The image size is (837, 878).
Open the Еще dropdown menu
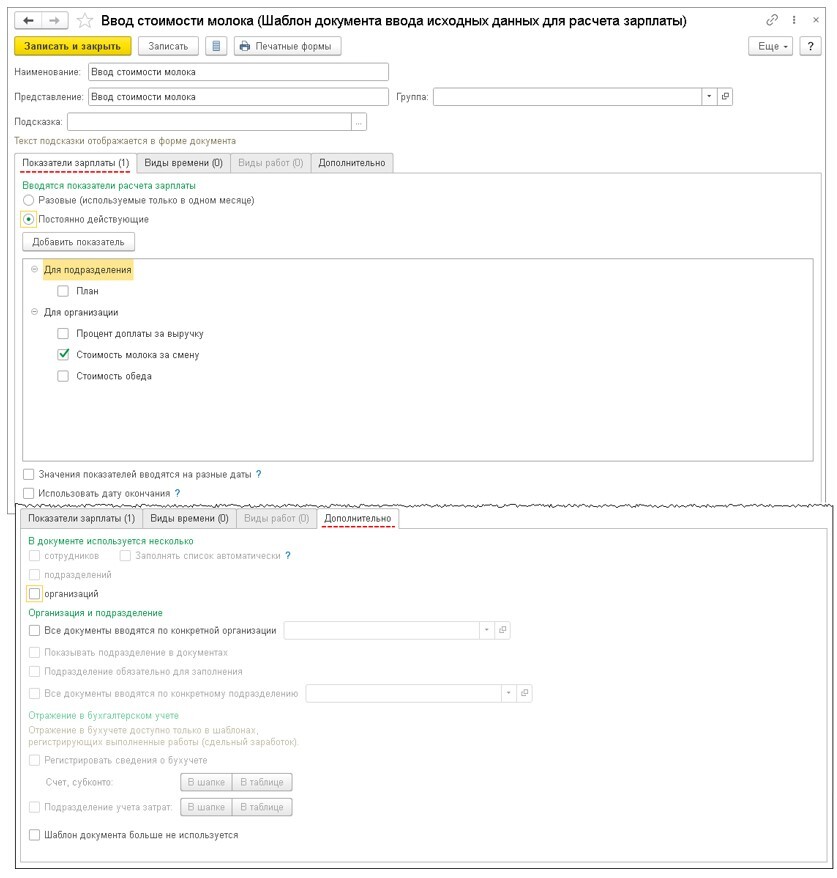click(x=769, y=46)
